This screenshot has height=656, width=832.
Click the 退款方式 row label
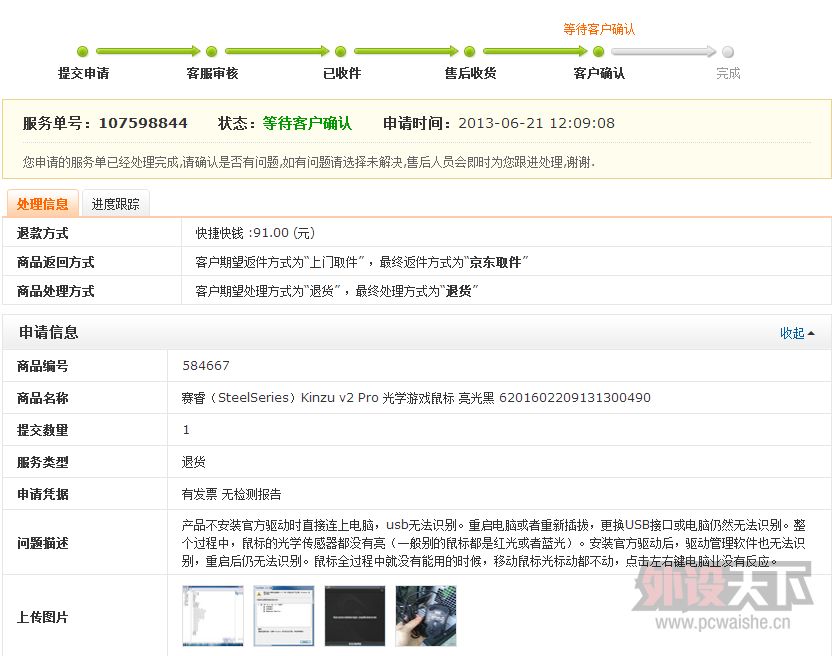(42, 233)
